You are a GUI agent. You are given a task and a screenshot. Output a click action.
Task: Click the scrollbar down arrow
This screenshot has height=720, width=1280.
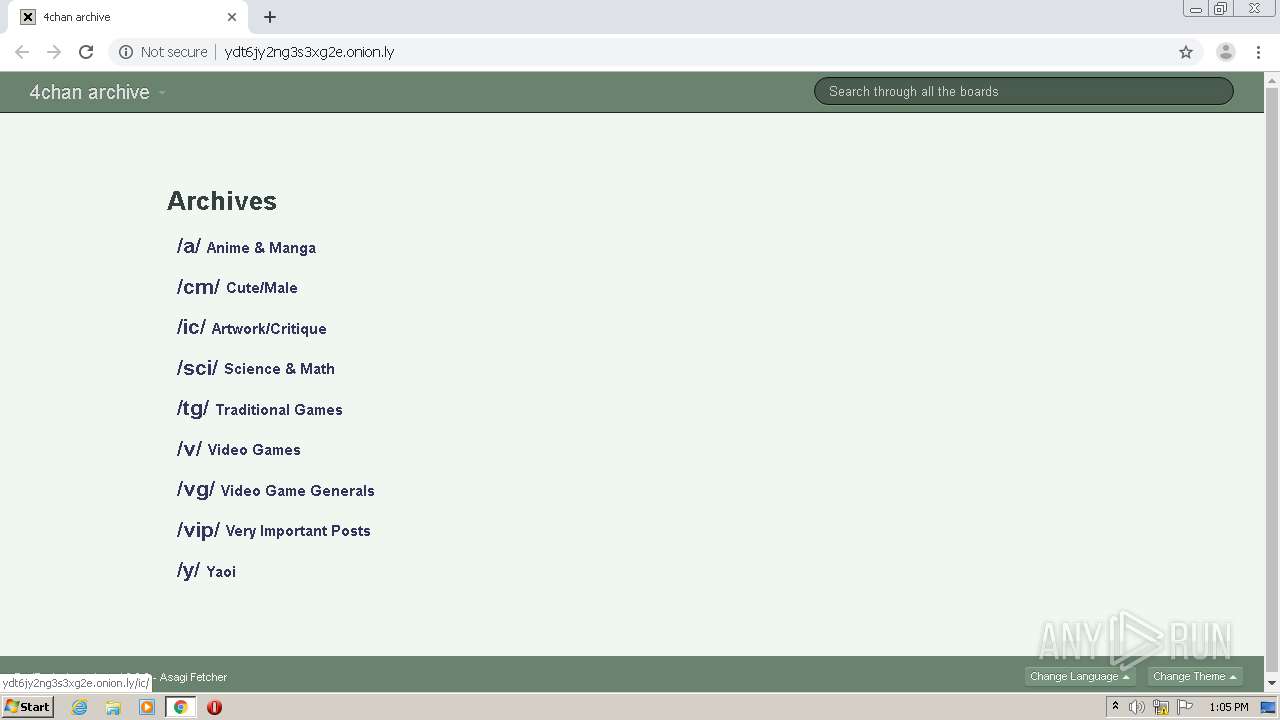1272,683
